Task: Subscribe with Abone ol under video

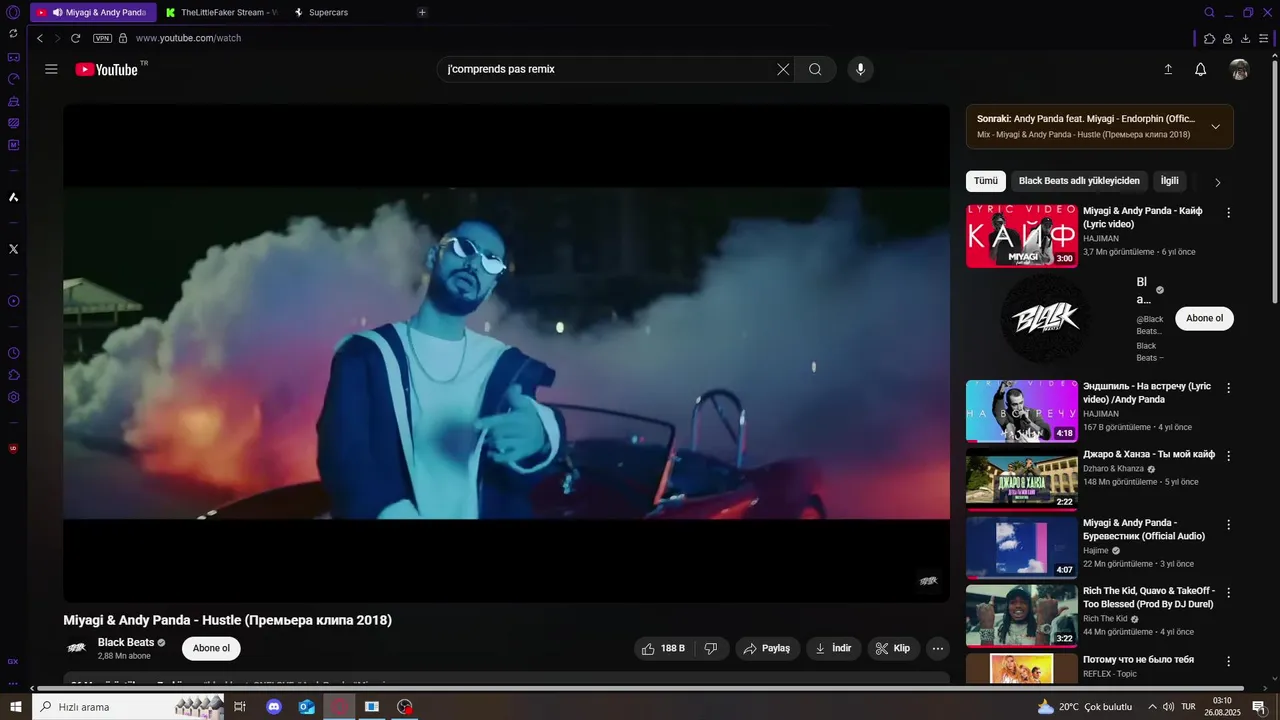Action: click(211, 648)
